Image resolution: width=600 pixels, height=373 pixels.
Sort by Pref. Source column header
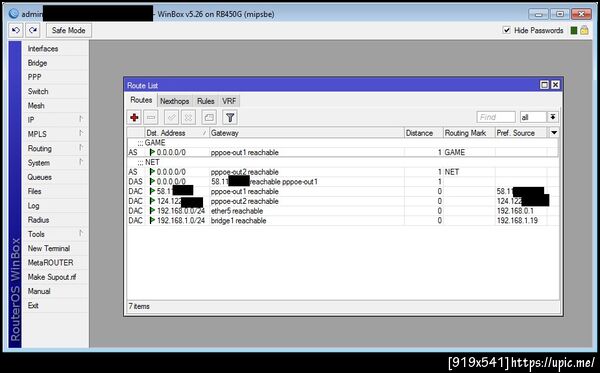(x=521, y=133)
